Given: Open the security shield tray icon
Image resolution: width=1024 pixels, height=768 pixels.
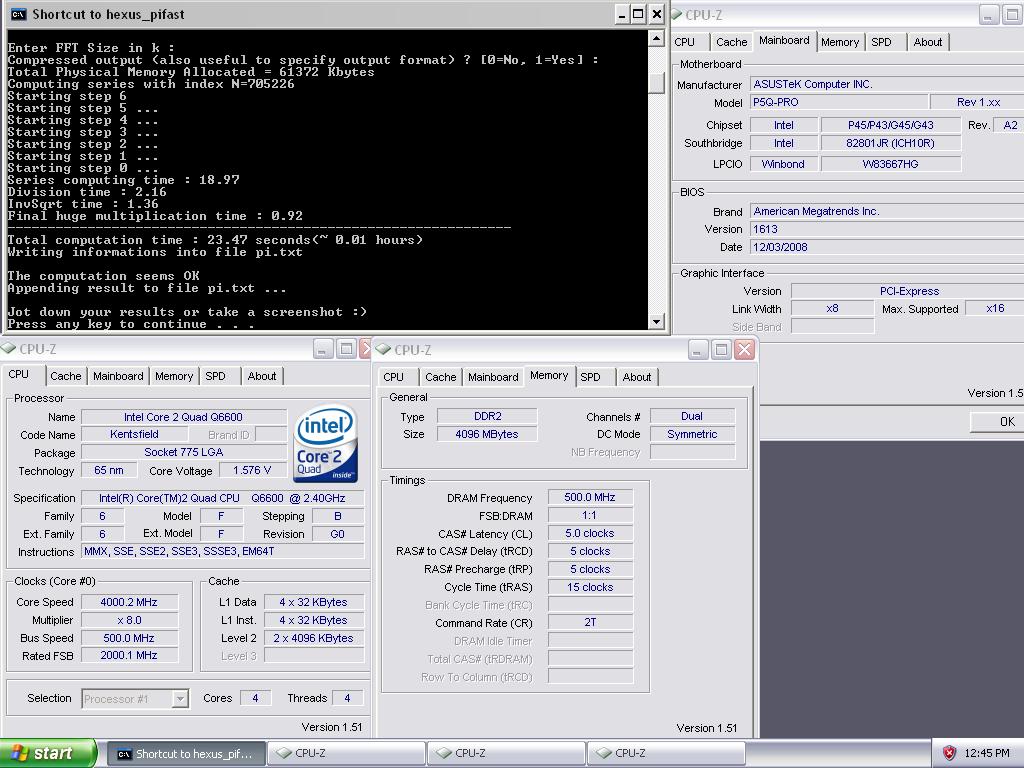Looking at the screenshot, I should (x=950, y=753).
